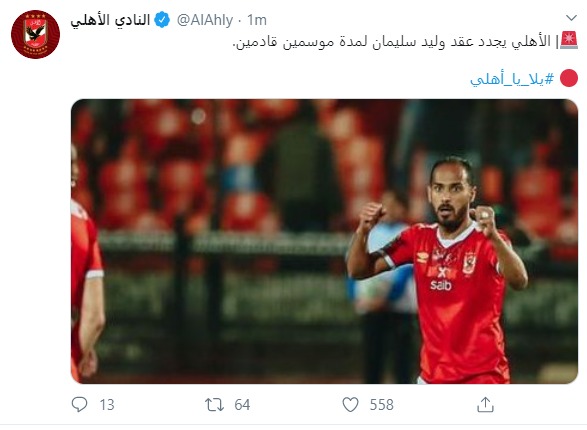Viewport: 587px width, 430px height.
Task: Click the Arabic tweet text about Walid Soliman
Action: pos(391,42)
